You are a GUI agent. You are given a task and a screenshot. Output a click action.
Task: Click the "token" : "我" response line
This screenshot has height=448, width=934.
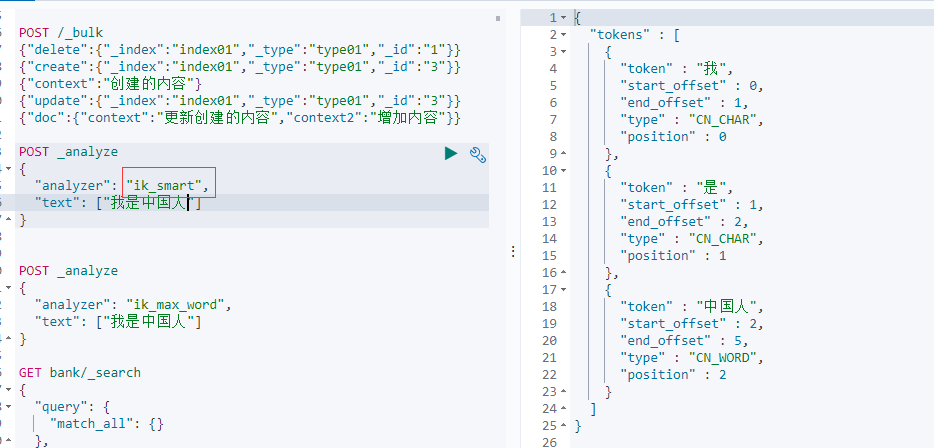pyautogui.click(x=676, y=69)
